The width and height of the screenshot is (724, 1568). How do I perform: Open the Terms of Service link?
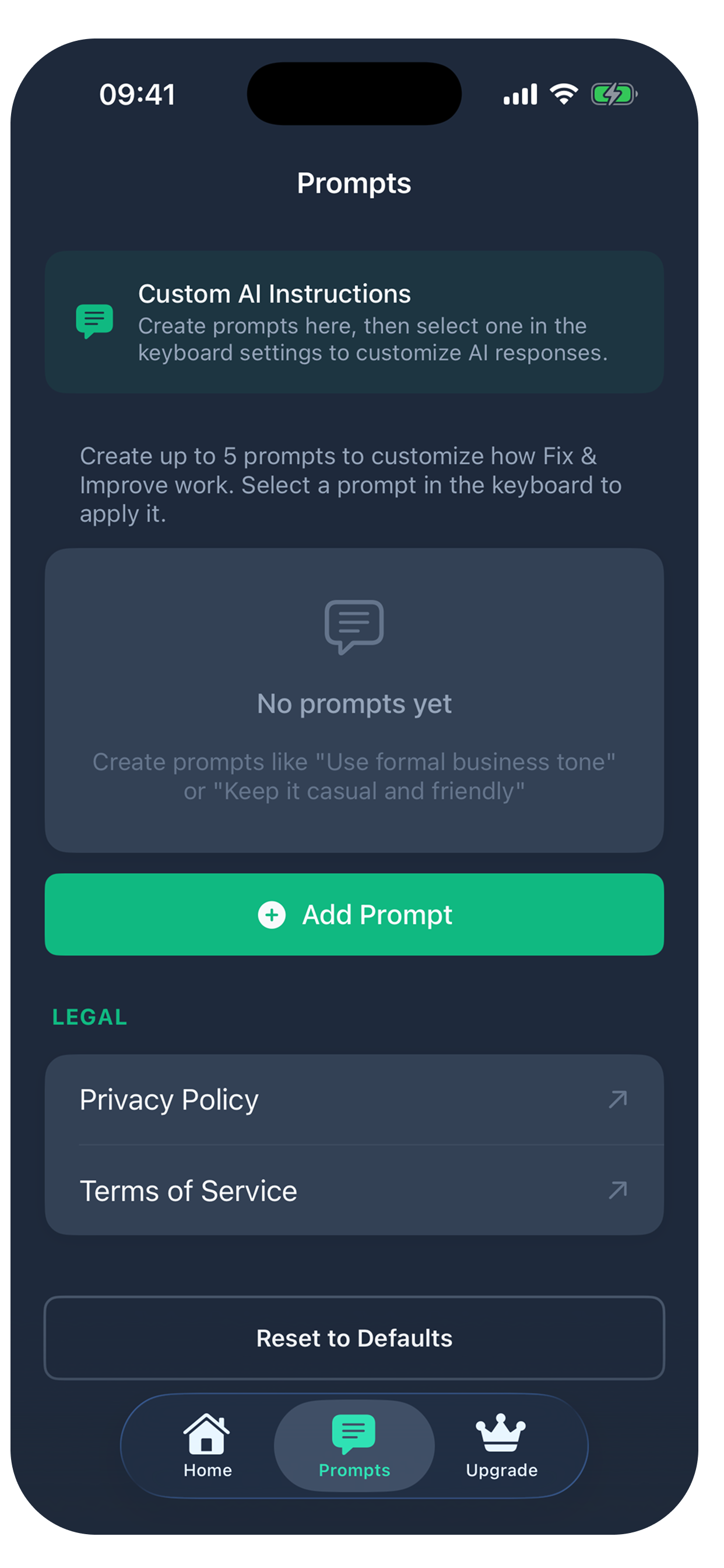click(x=354, y=1190)
